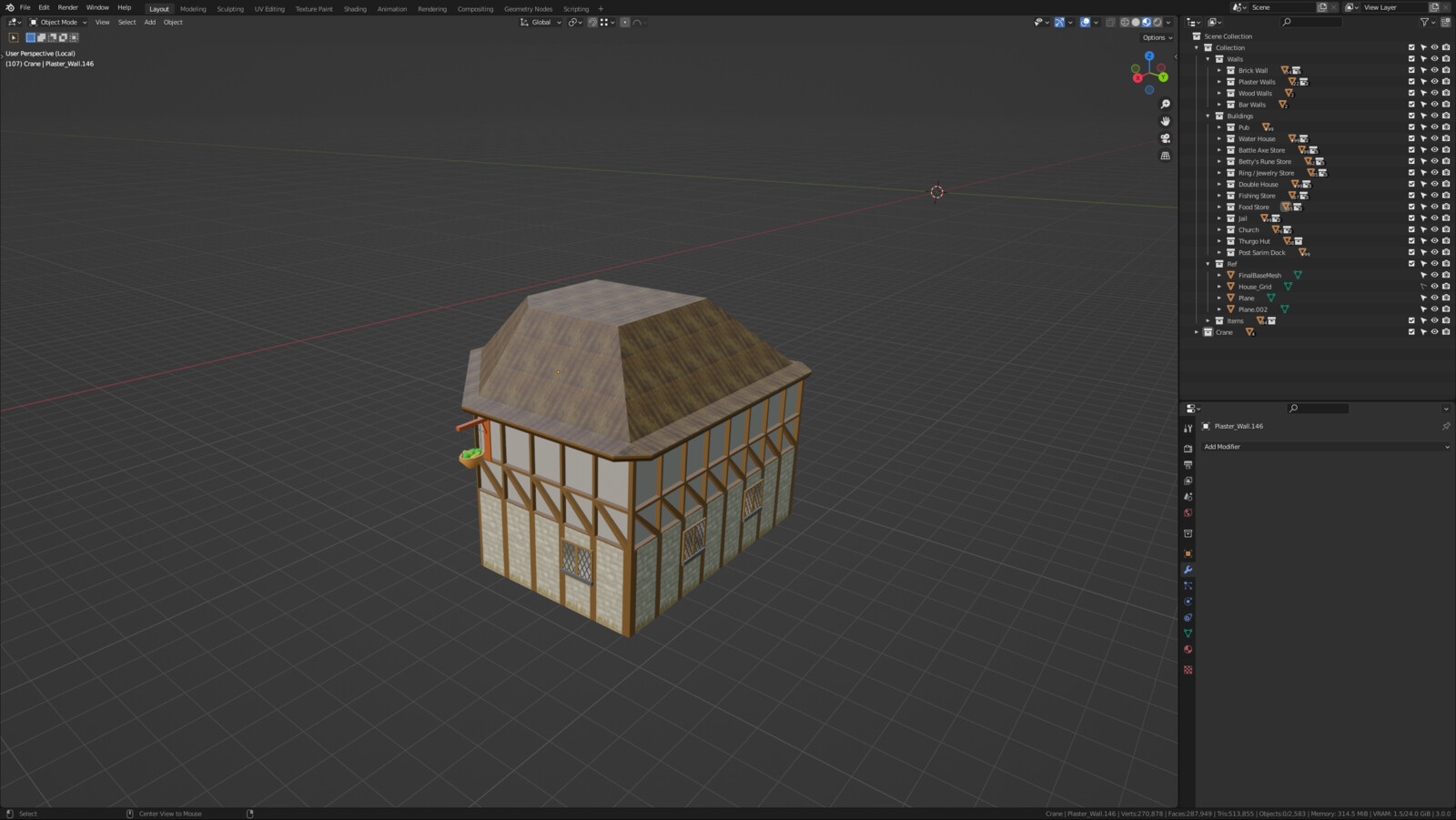
Task: Pin the Plaster_Wall.146 properties panel
Action: point(1446,426)
